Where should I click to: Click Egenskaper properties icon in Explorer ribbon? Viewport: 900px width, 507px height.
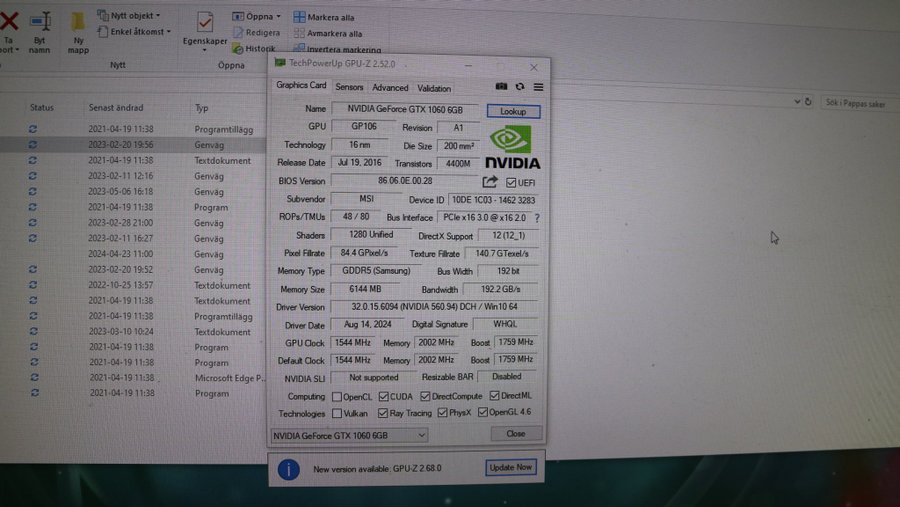tap(205, 22)
